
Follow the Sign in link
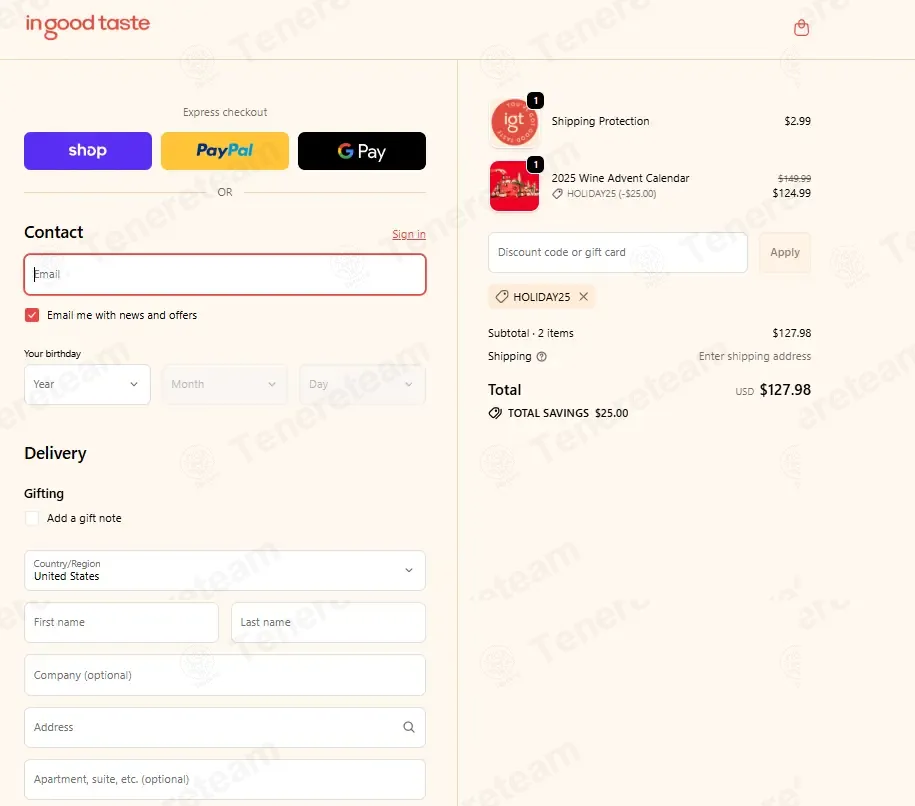tap(408, 234)
